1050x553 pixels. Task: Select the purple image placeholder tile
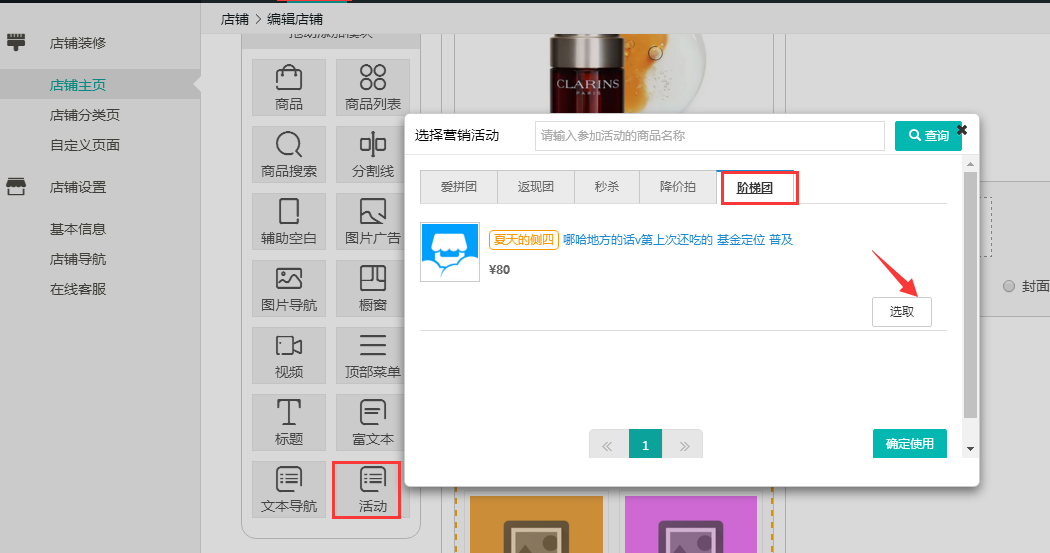pos(690,524)
